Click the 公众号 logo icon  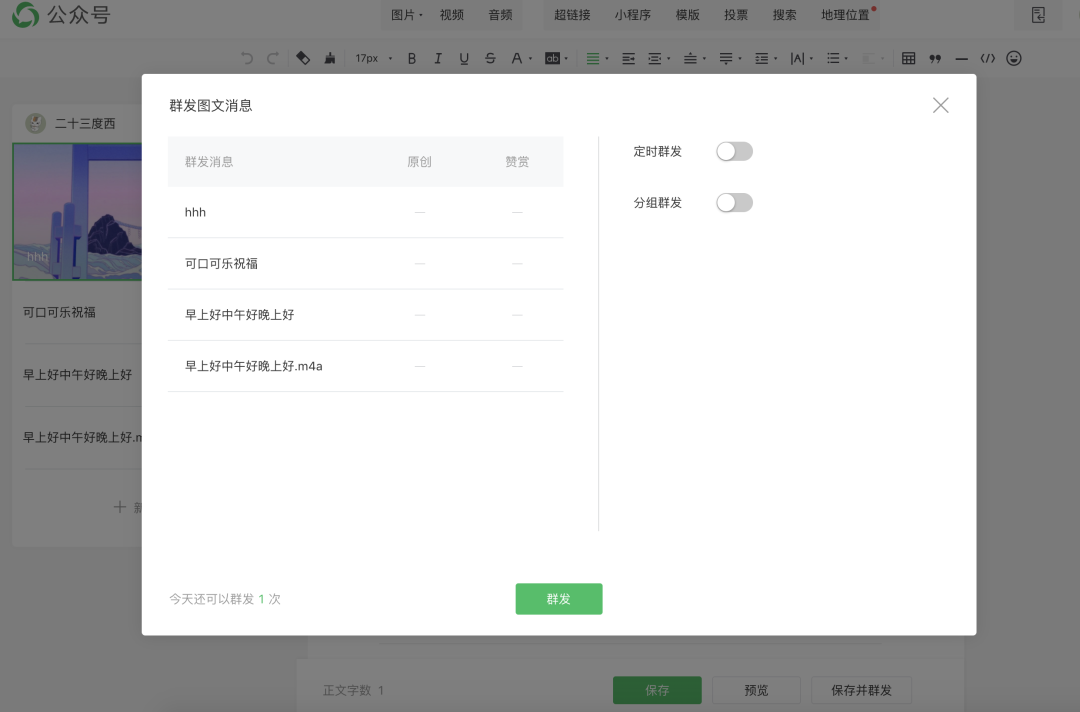25,14
